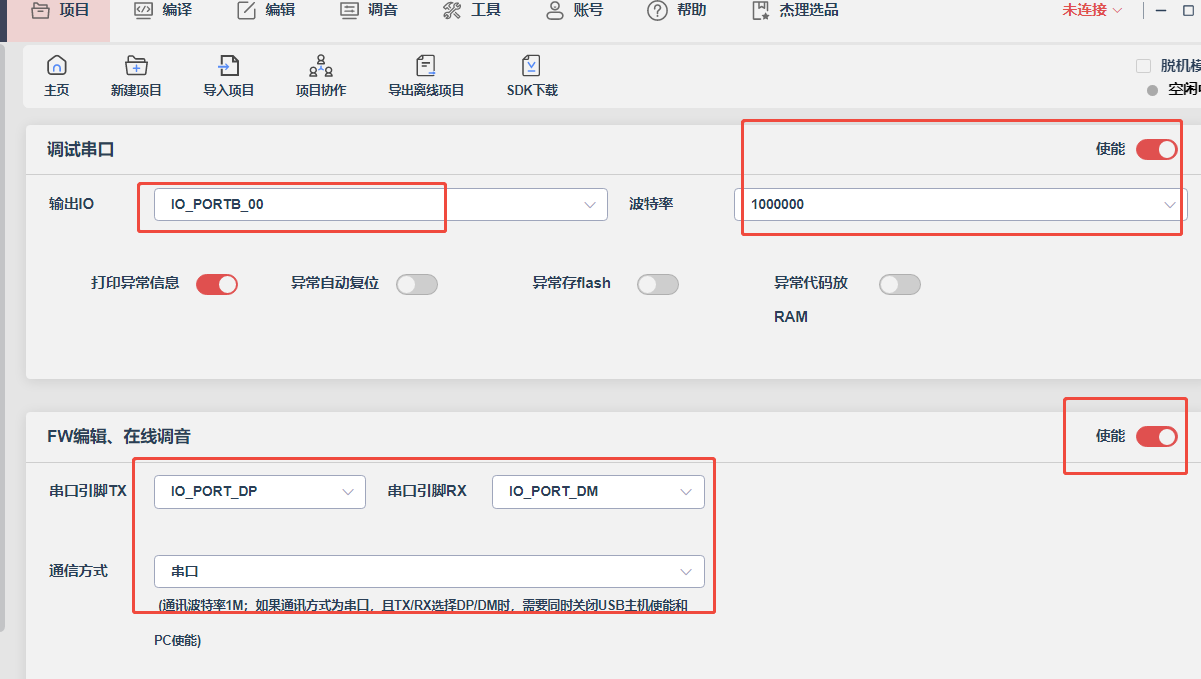Open the 串口引脚TX dropdown
This screenshot has height=679, width=1201.
tap(260, 492)
